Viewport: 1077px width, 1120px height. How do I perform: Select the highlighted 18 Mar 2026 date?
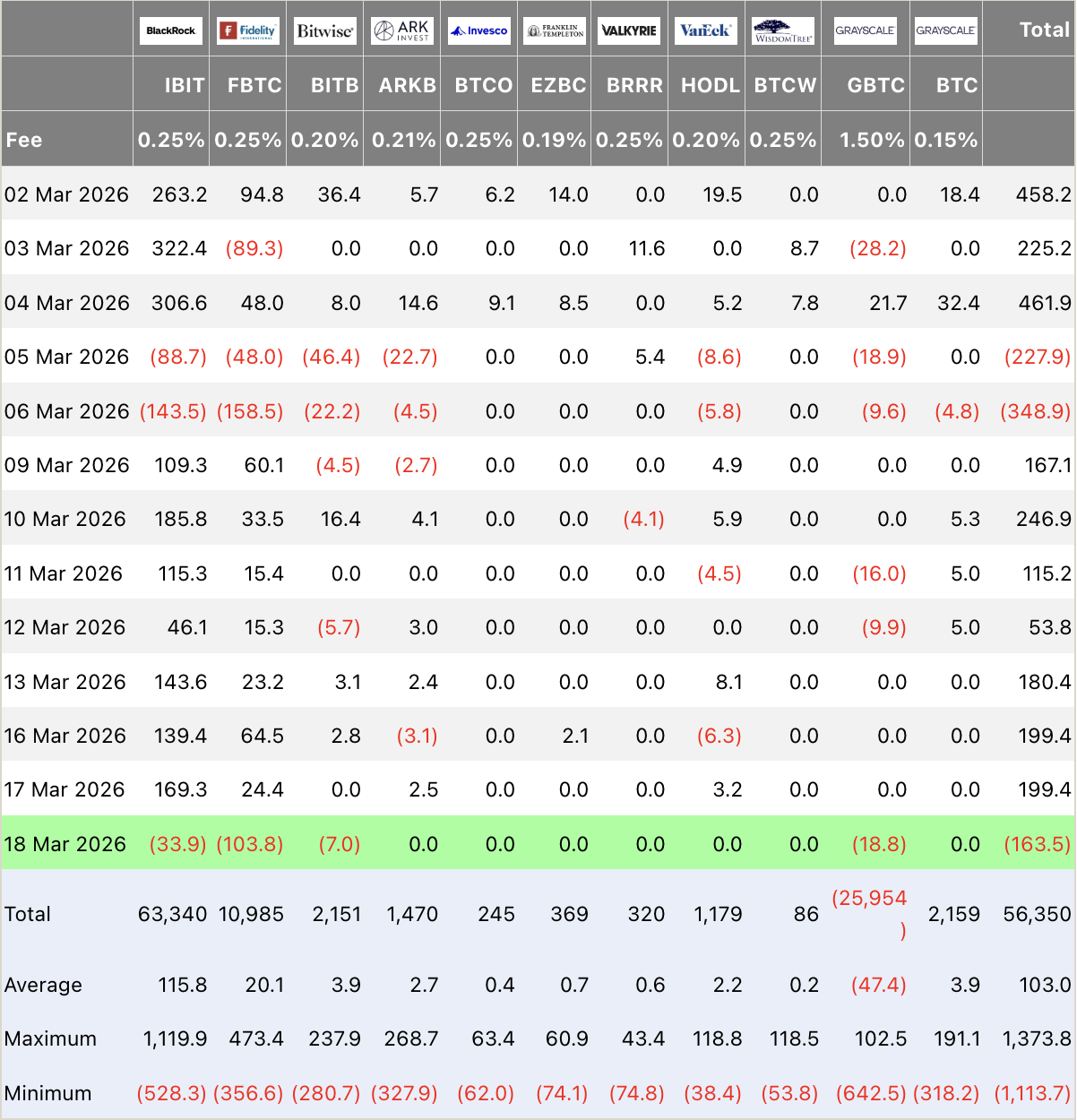point(65,844)
